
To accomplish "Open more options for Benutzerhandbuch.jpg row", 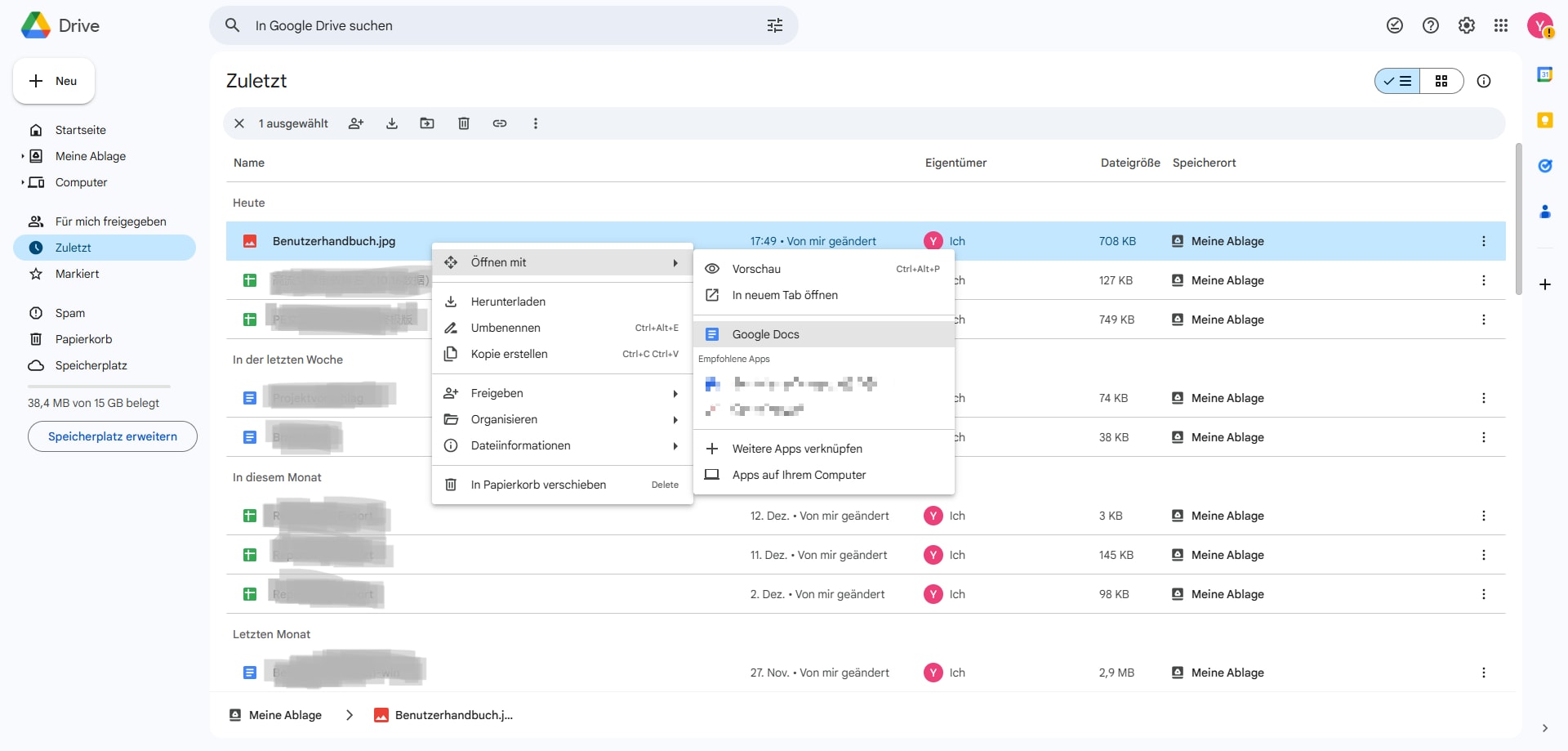I will coord(1484,241).
